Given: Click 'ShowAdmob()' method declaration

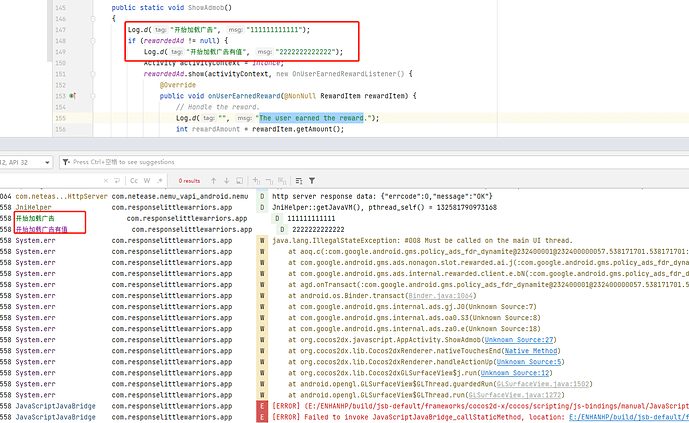Looking at the screenshot, I should click(210, 7).
